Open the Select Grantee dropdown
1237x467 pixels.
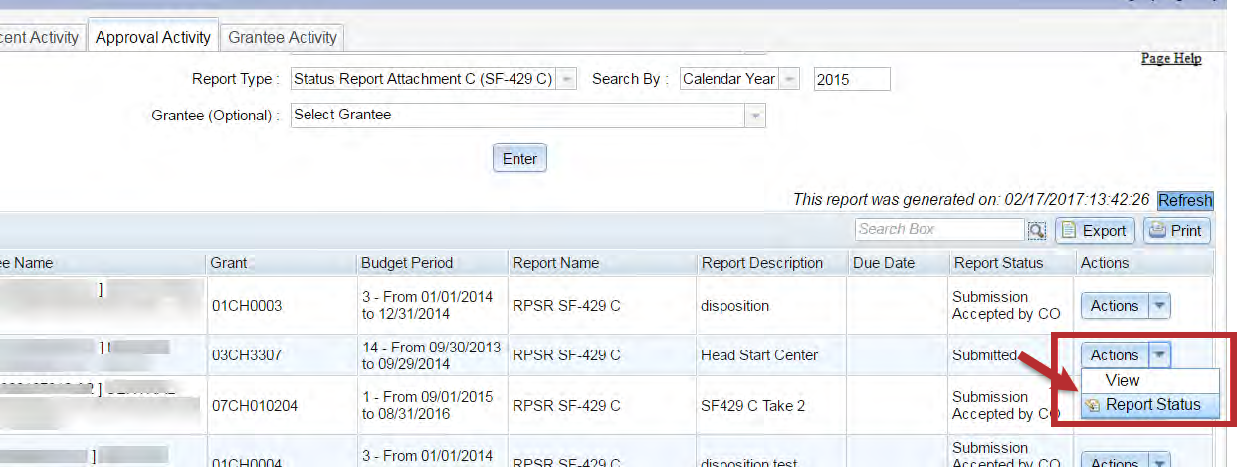click(754, 116)
